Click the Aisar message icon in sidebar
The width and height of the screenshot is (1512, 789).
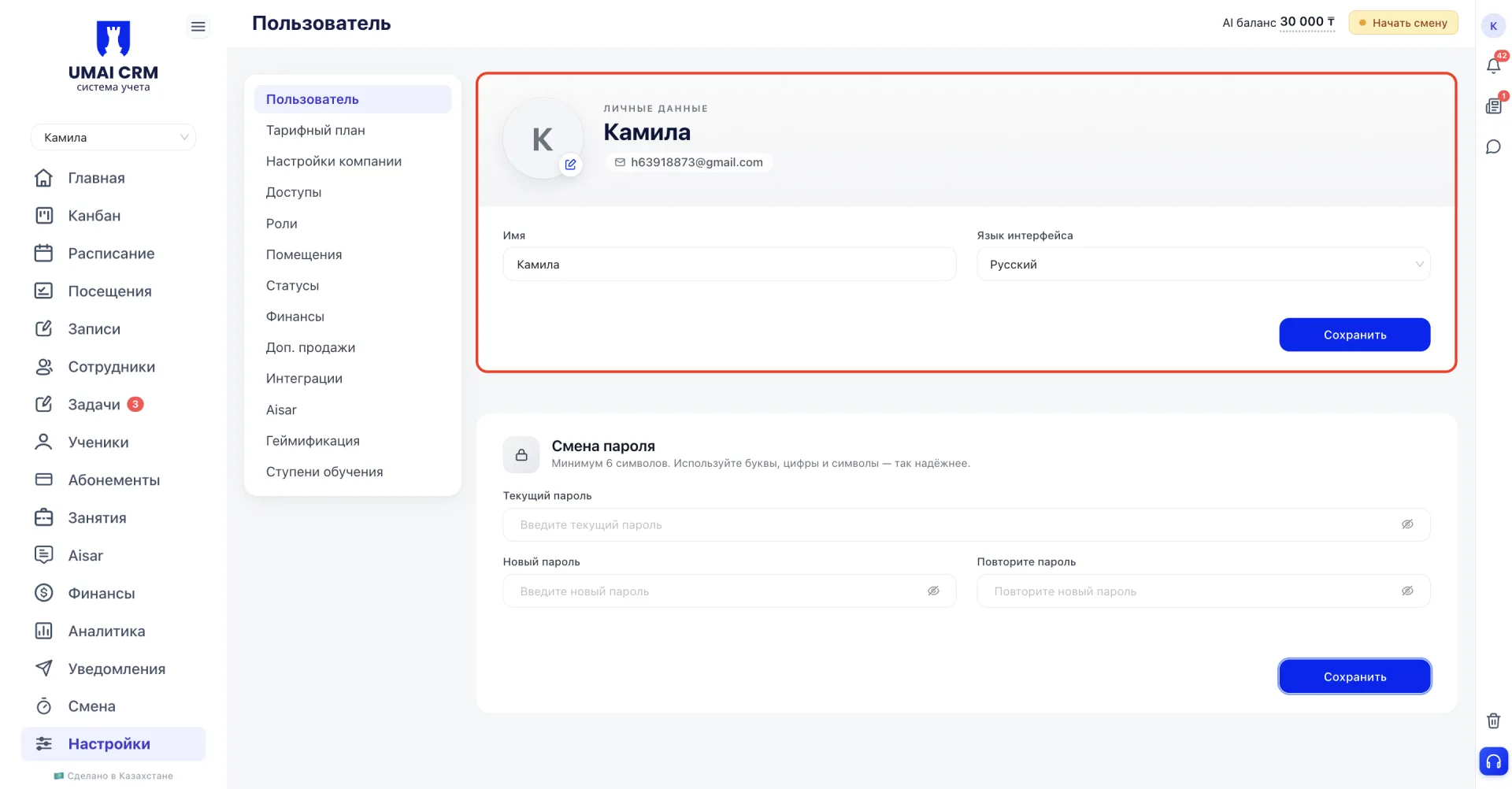click(x=44, y=555)
